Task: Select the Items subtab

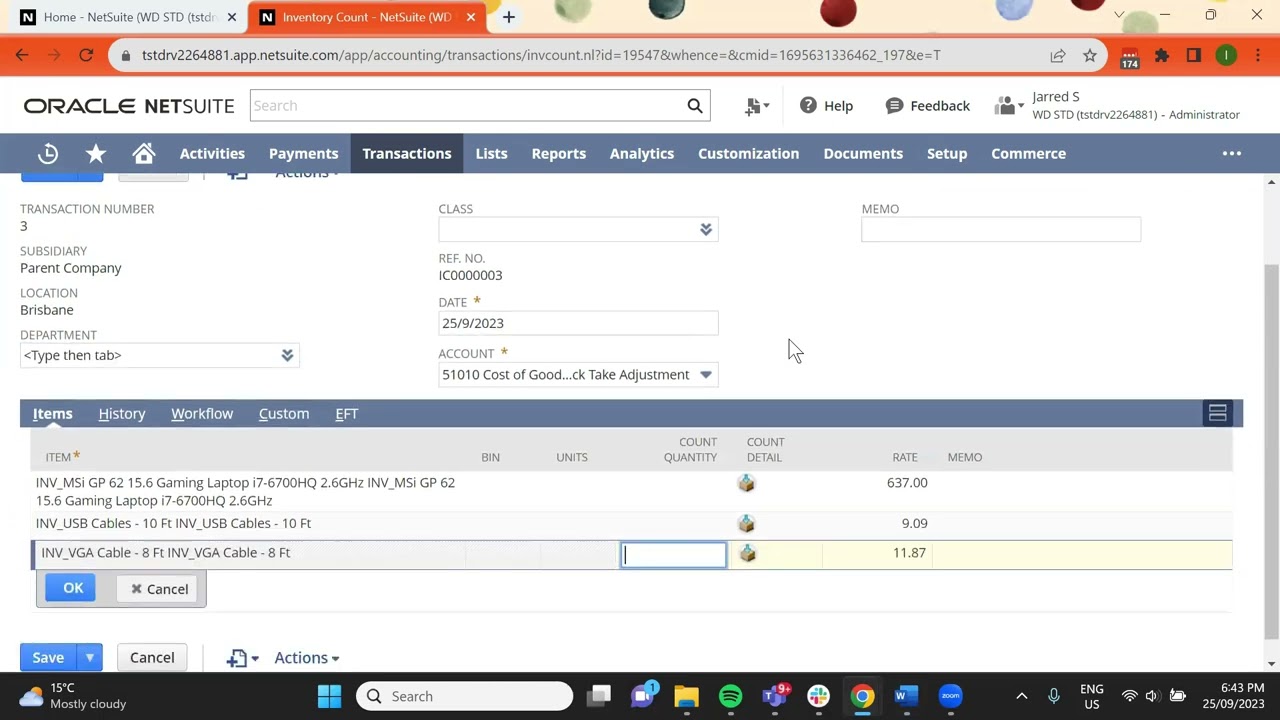Action: 52,414
